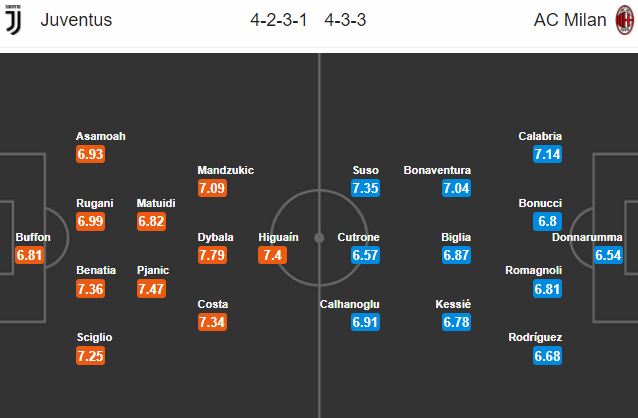Viewport: 638px width, 418px height.
Task: Click Bonucci's 6.8 rating badge
Action: click(548, 222)
